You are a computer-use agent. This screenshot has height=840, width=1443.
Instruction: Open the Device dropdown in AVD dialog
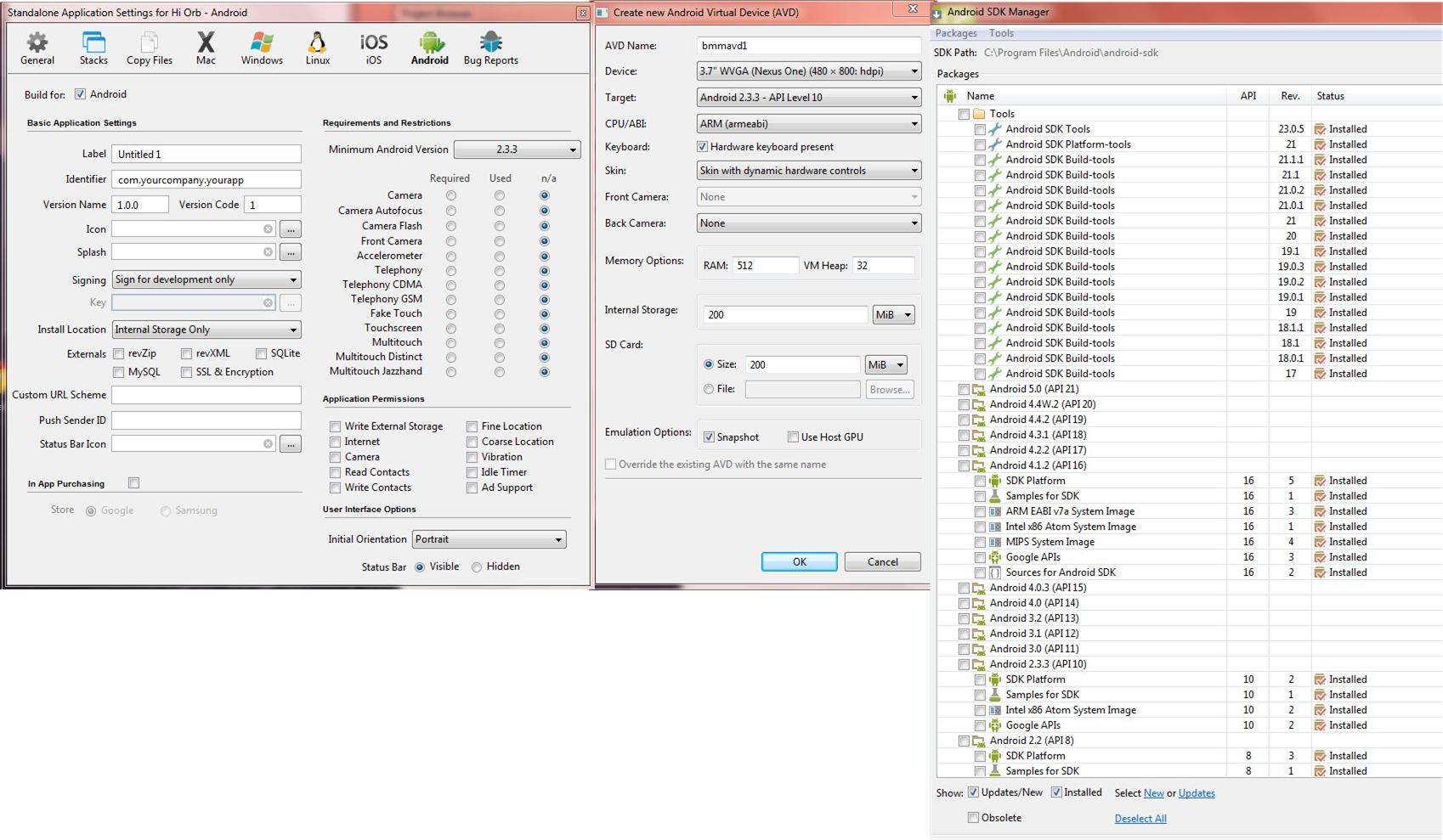point(808,71)
